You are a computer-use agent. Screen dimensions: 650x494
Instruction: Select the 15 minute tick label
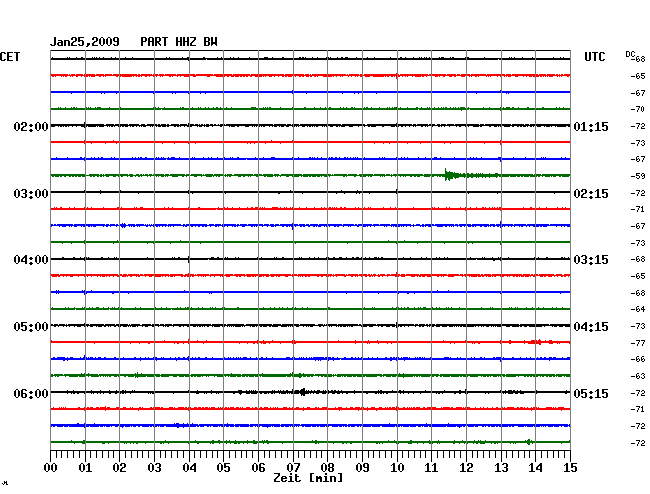[569, 467]
